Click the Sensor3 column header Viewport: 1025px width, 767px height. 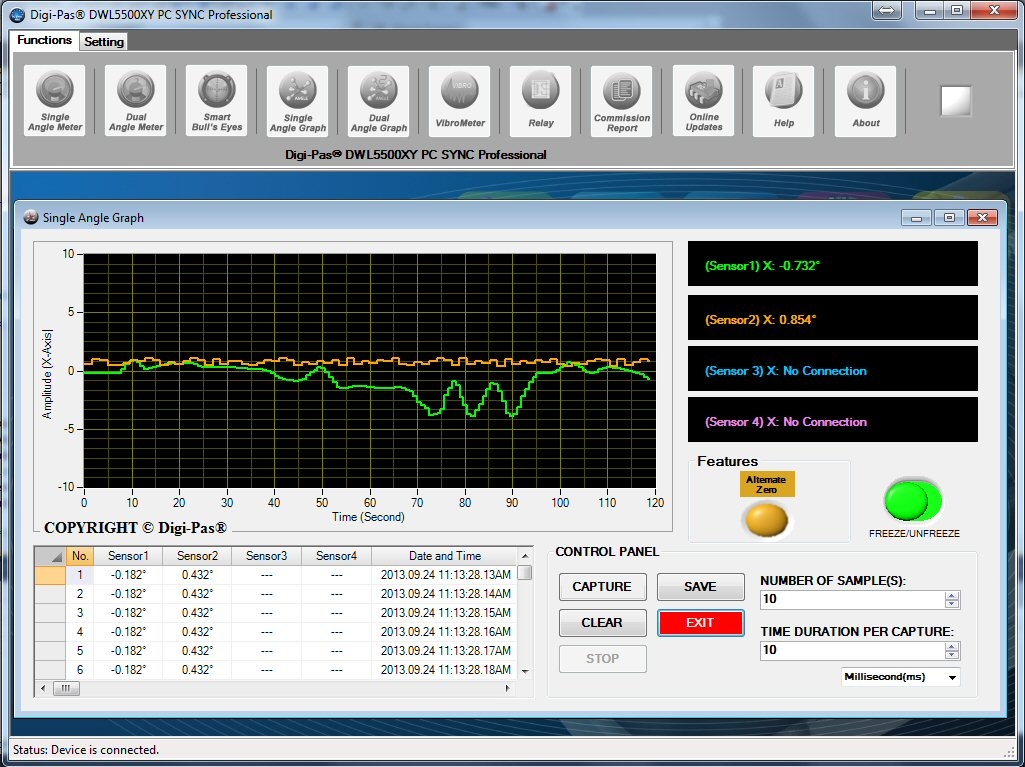coord(266,556)
